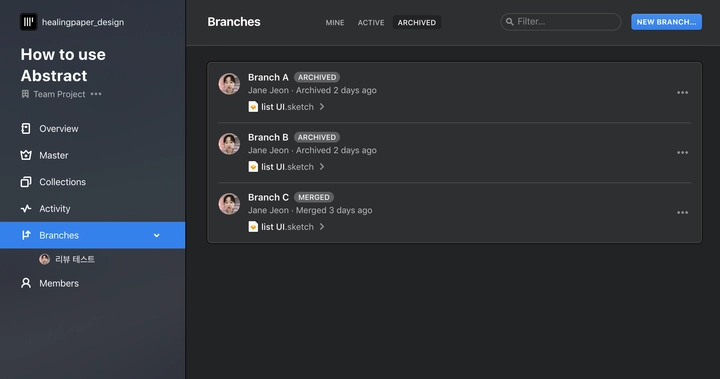
Task: Expand file chevron under Branch A
Action: coord(322,107)
